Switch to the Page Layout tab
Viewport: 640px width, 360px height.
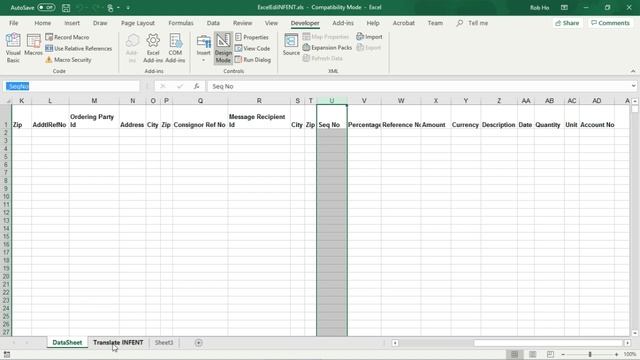pyautogui.click(x=138, y=23)
